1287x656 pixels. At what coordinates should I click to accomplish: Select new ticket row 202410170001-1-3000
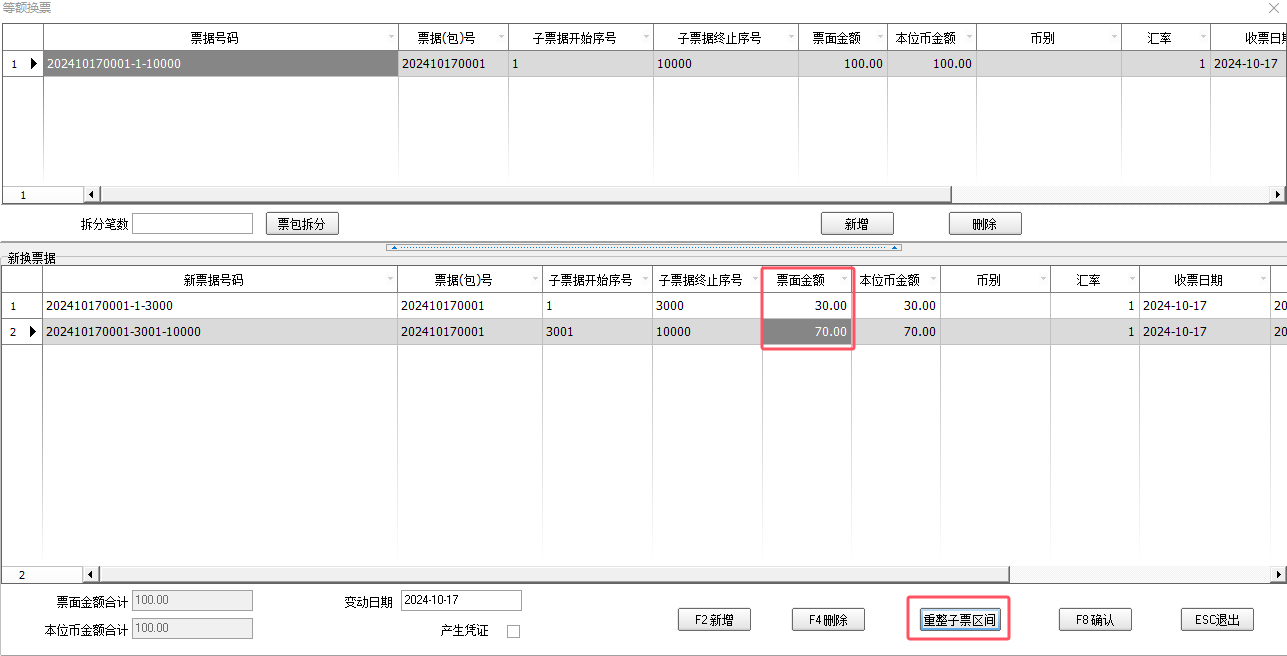(x=220, y=306)
